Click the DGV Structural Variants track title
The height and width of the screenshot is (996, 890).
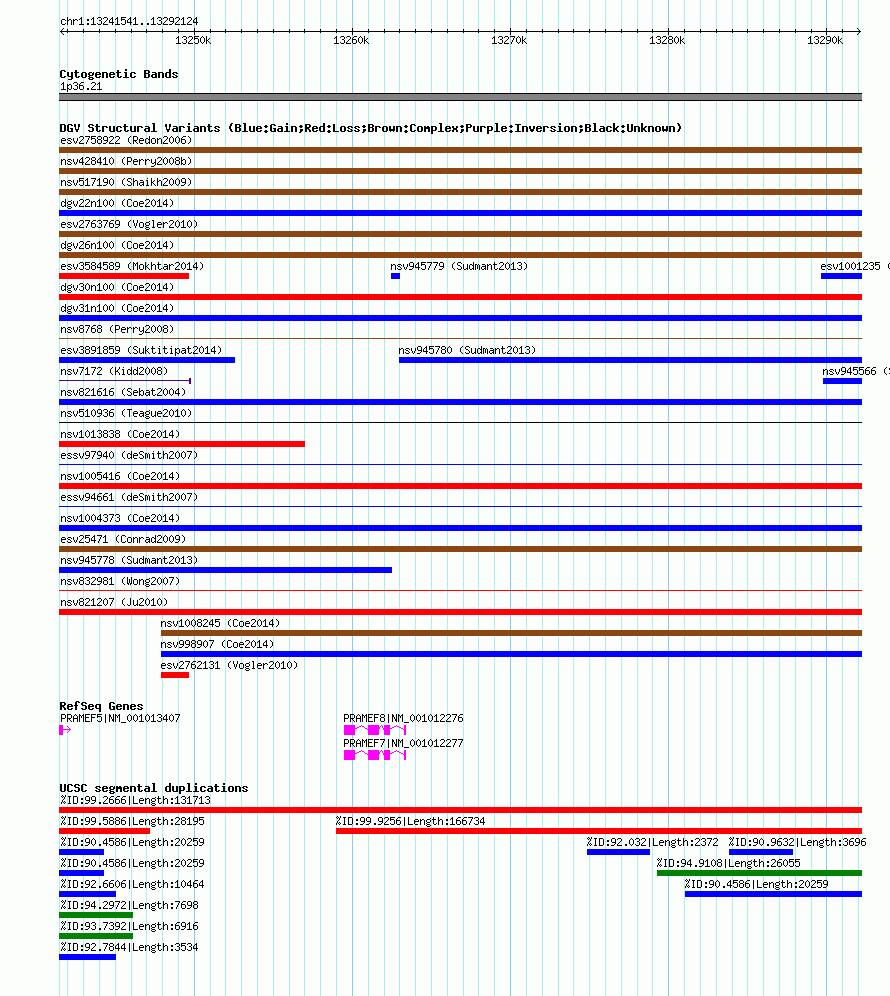pos(370,128)
